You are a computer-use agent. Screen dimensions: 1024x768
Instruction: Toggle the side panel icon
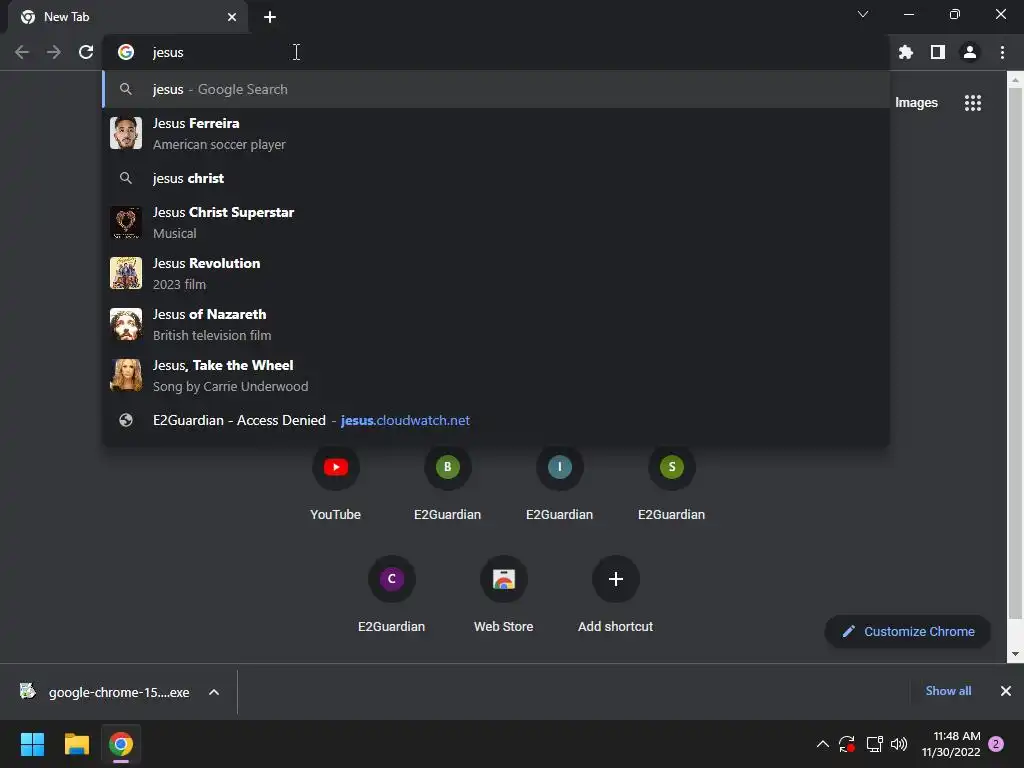[938, 52]
